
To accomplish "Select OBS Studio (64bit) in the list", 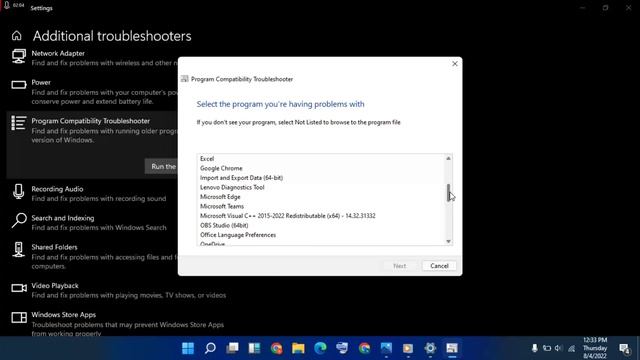I will [x=321, y=225].
